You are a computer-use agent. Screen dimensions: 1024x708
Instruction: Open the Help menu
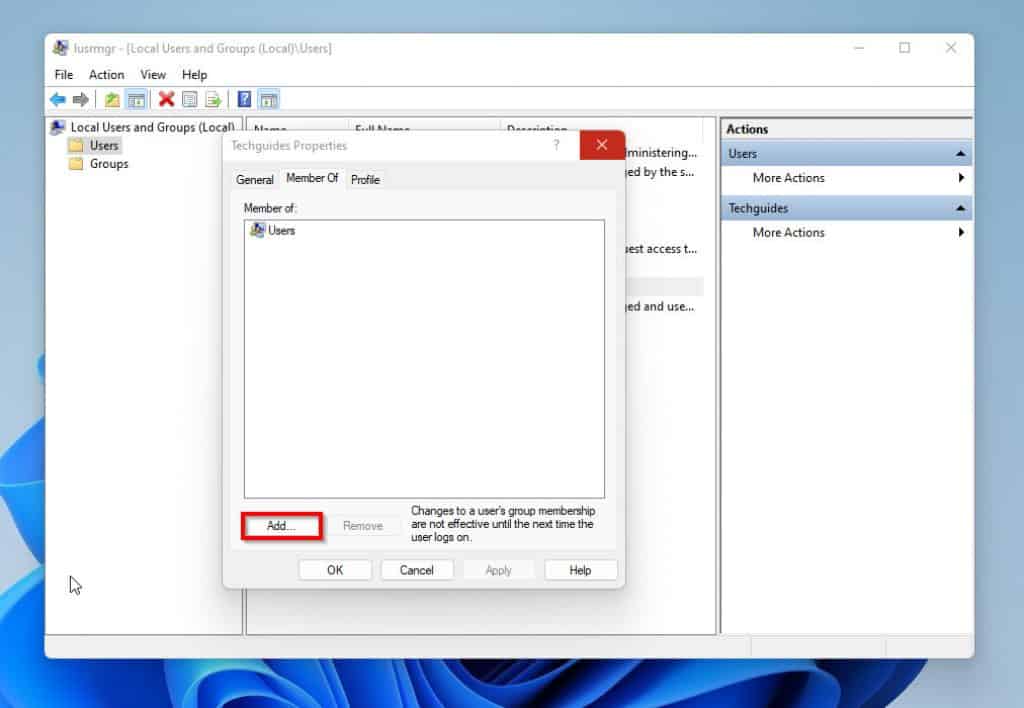[194, 74]
